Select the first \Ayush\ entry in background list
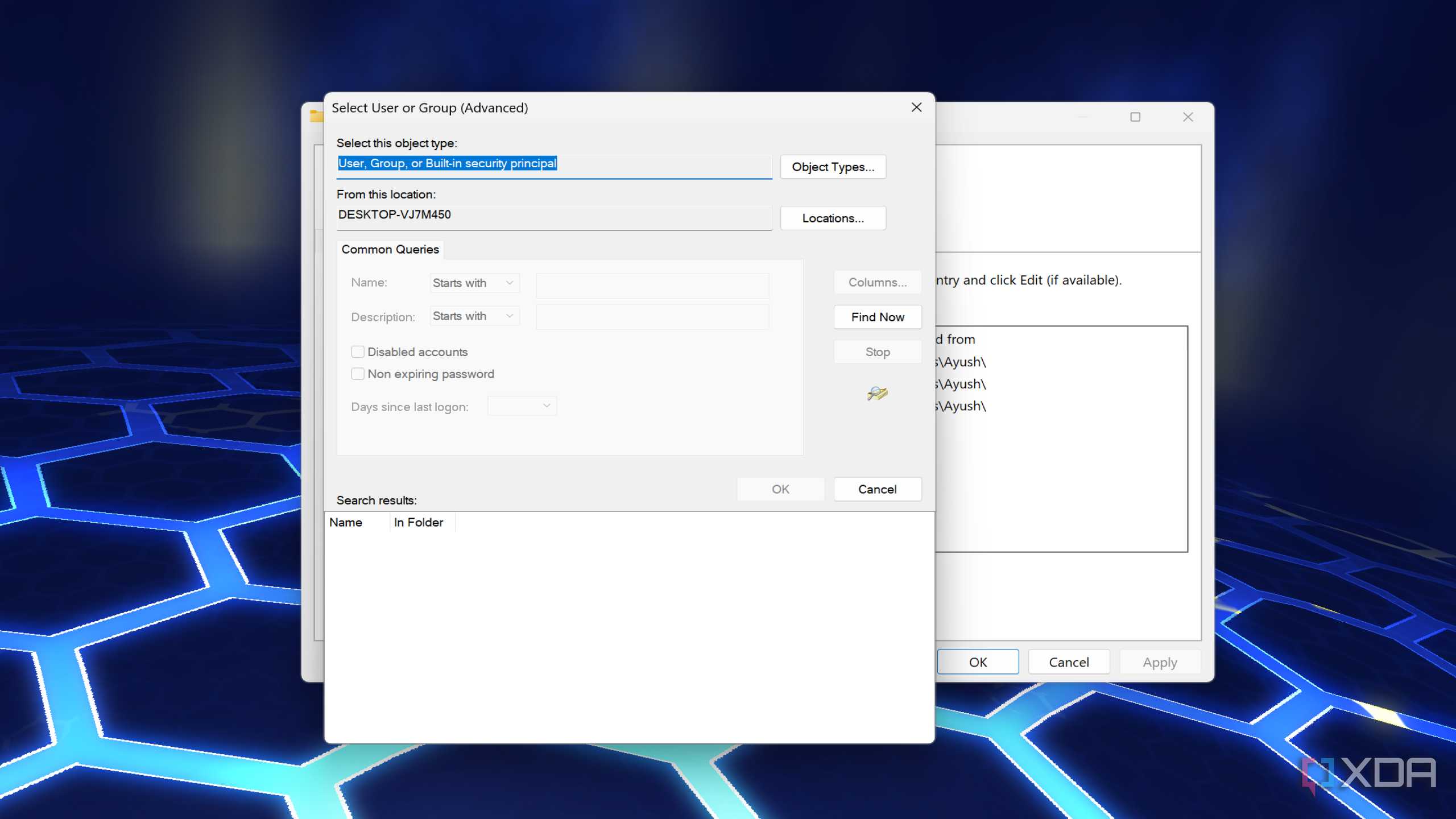The width and height of the screenshot is (1456, 819). 961,362
